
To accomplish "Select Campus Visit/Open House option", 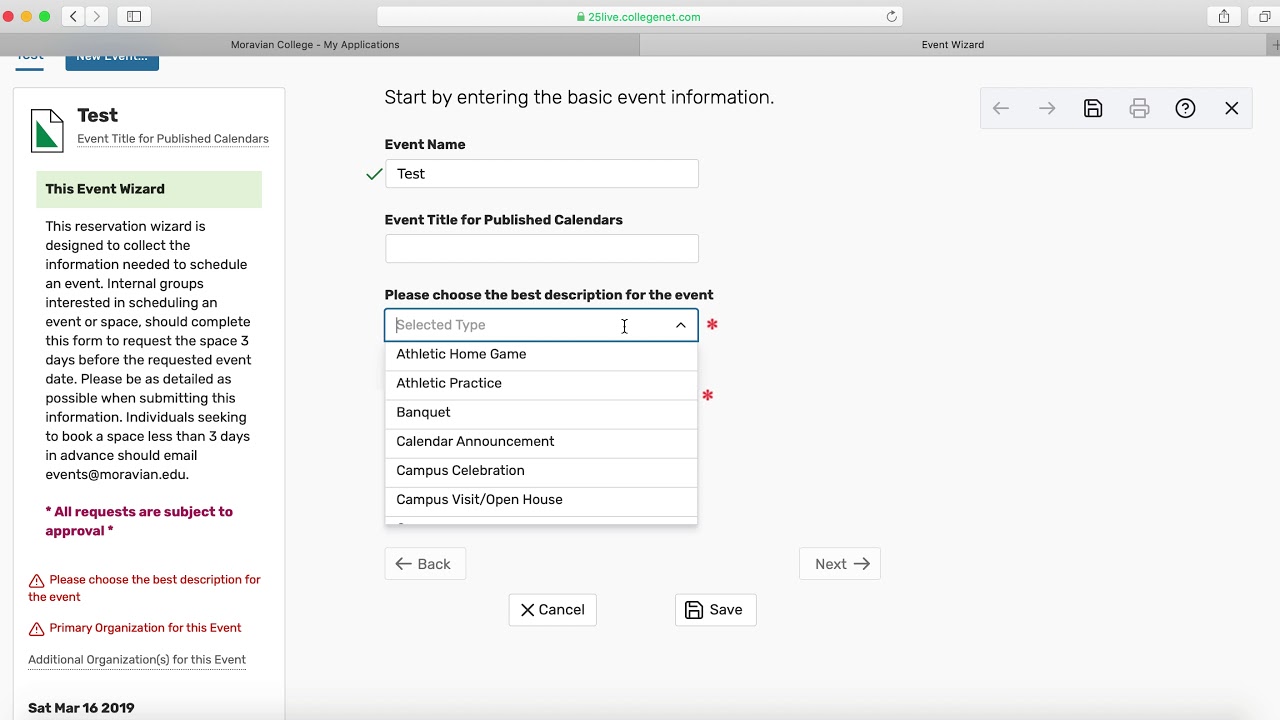I will tap(541, 499).
